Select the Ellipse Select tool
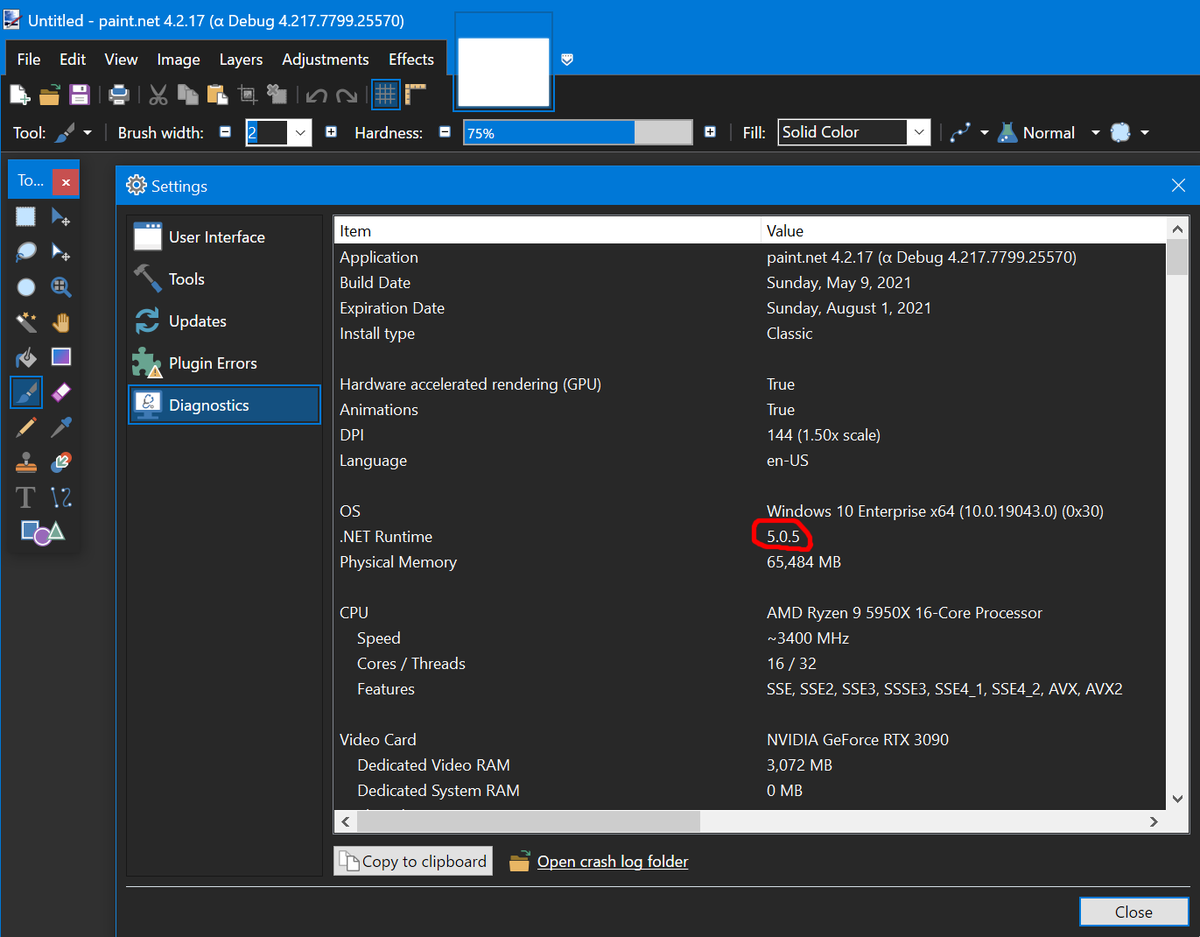Screen dimensions: 1200x937 click(26, 287)
